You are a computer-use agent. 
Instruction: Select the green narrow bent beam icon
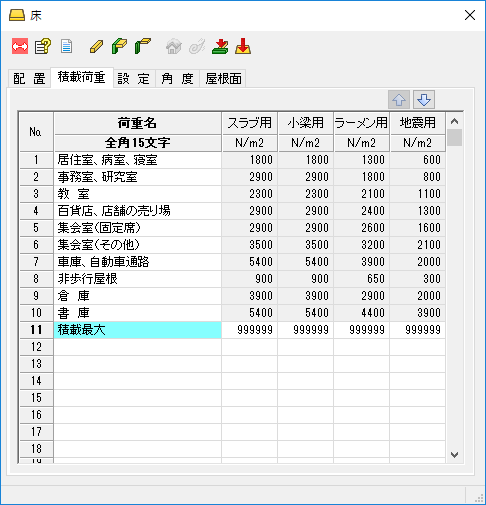[x=143, y=46]
